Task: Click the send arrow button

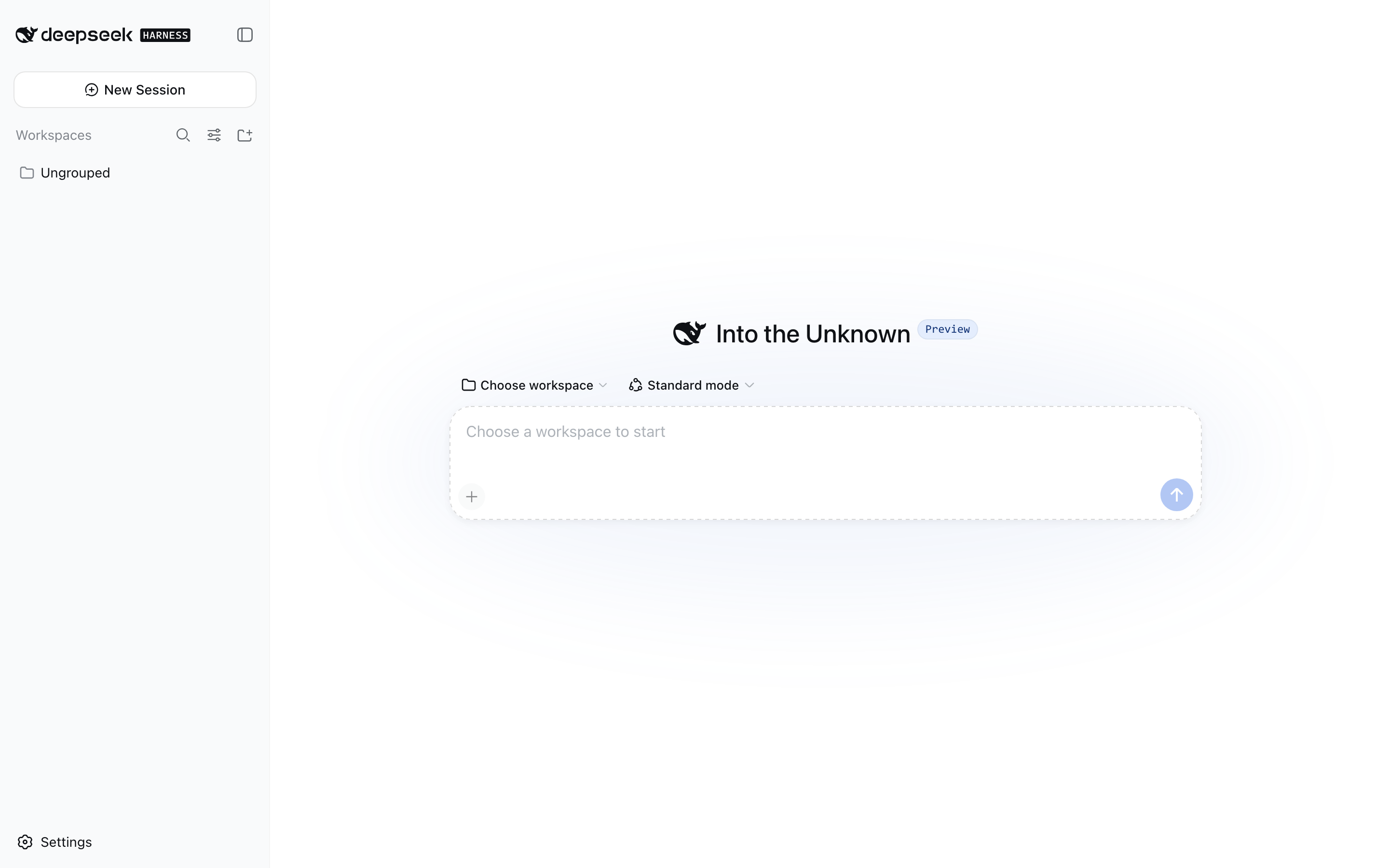Action: (x=1177, y=495)
